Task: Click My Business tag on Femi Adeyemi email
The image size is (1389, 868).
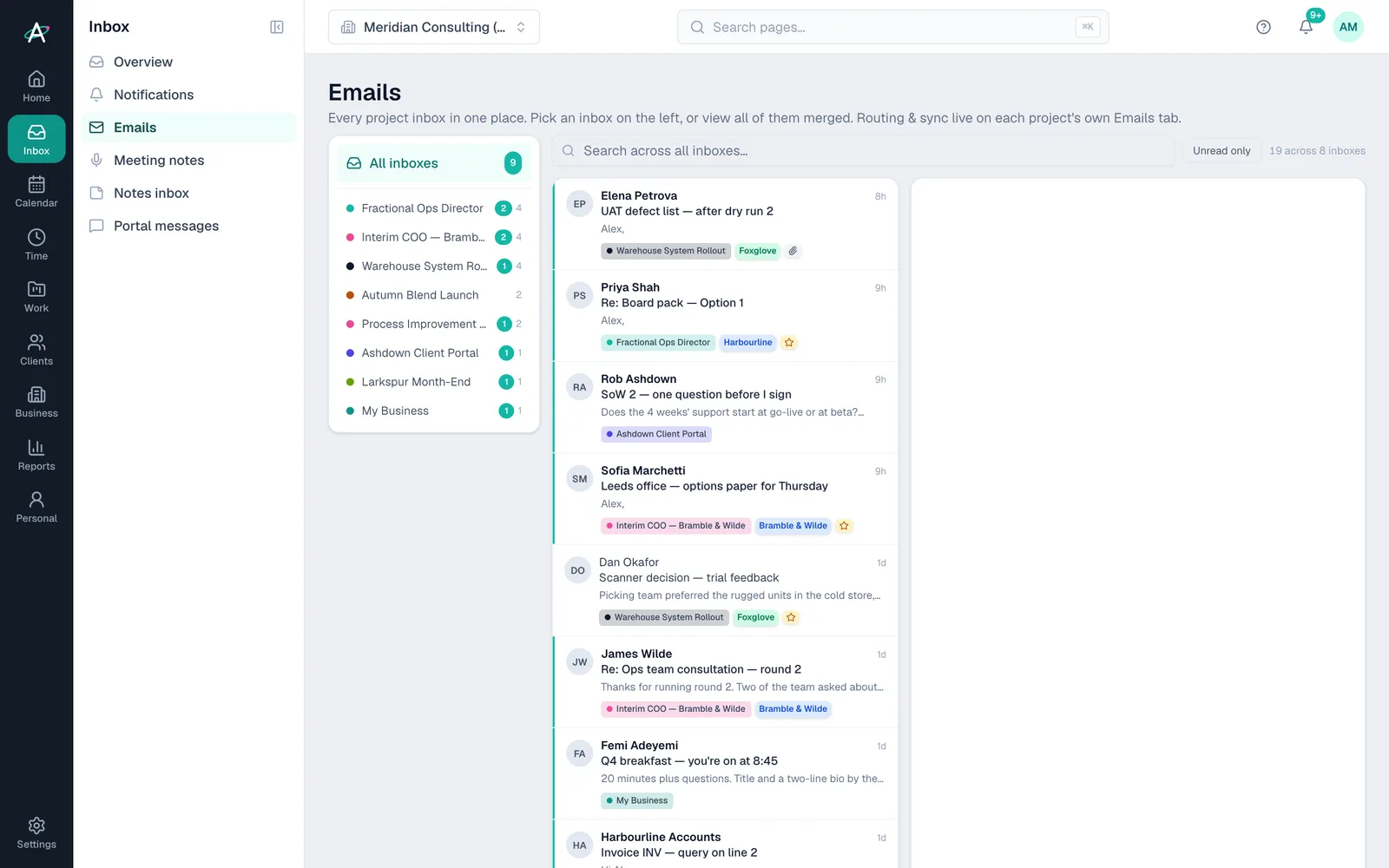Action: [x=637, y=801]
